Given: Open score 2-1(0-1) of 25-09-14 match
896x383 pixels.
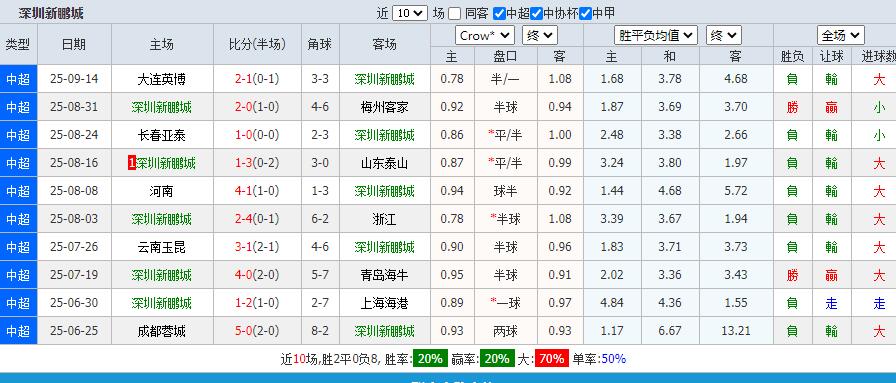Looking at the screenshot, I should [x=257, y=79].
